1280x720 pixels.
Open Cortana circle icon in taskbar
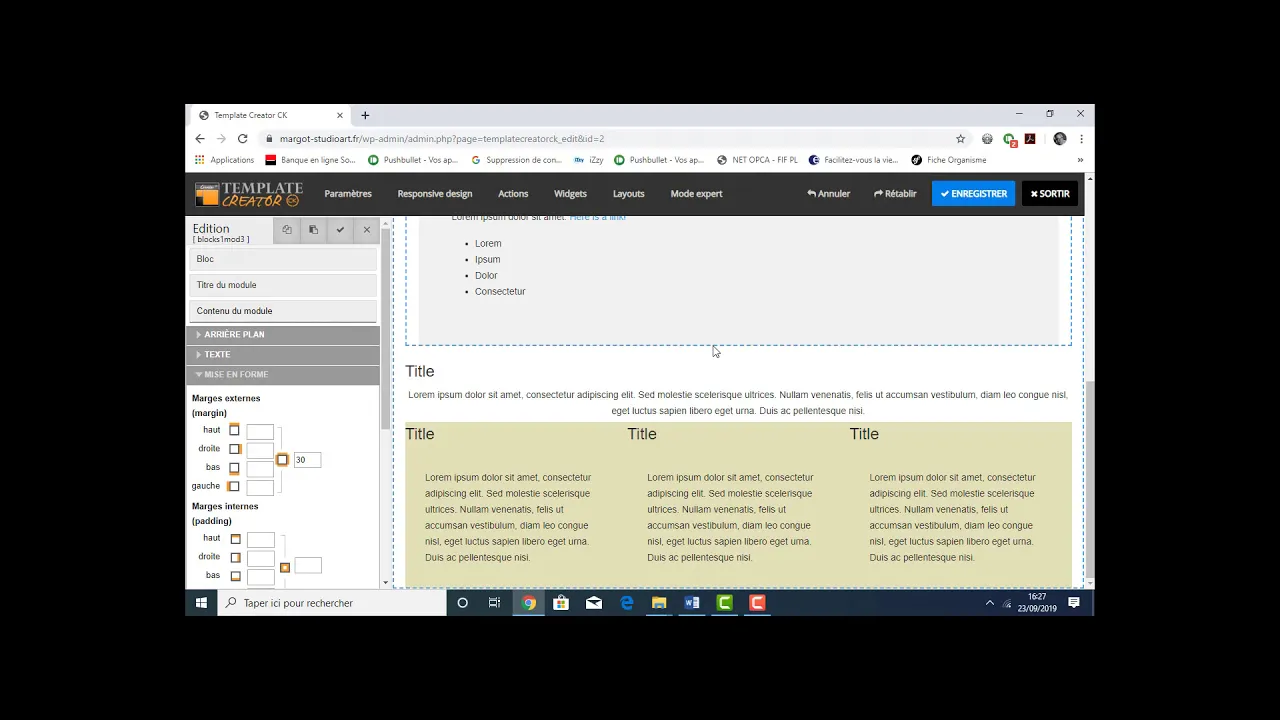pos(462,603)
